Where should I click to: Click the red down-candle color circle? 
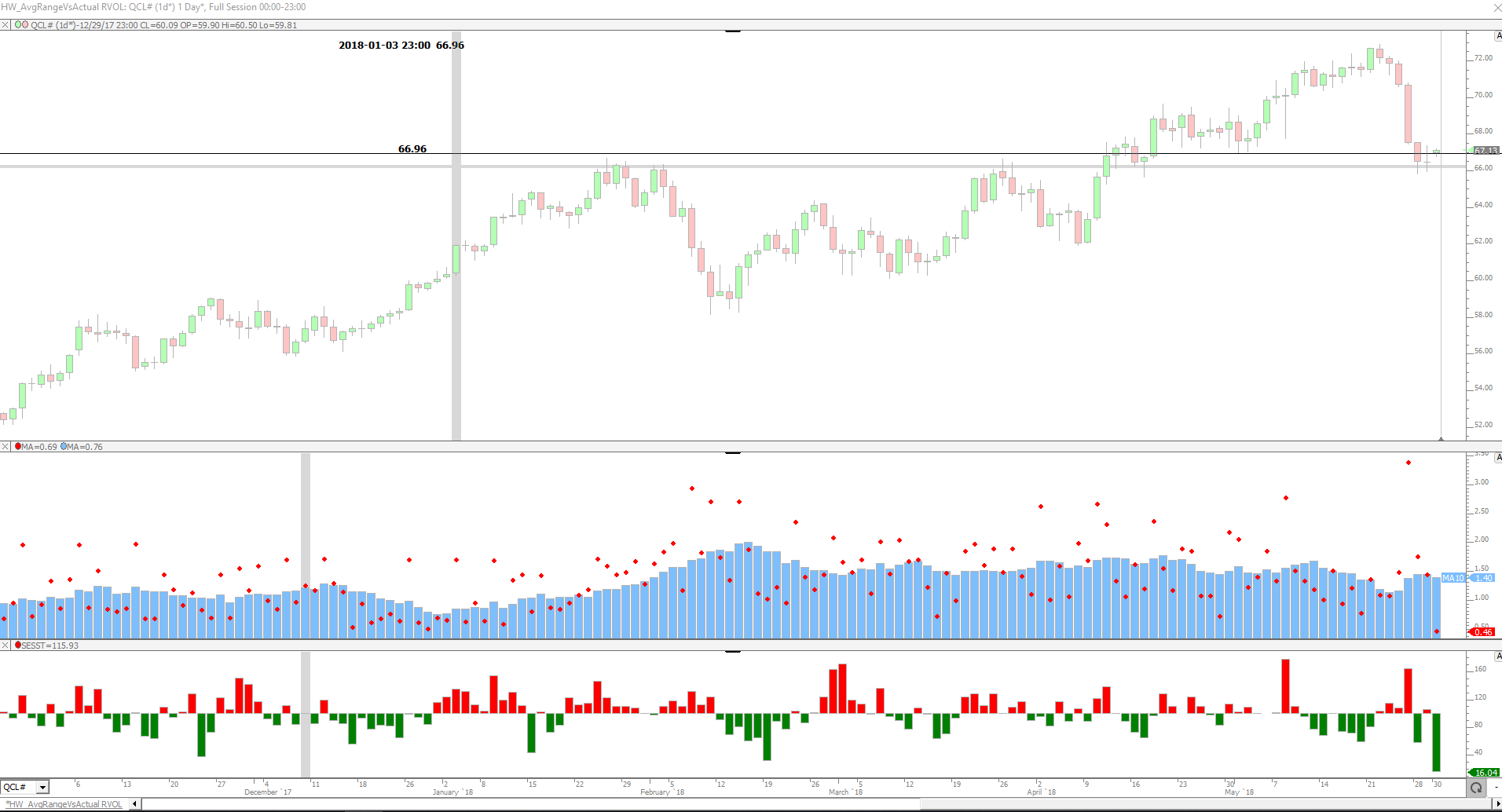[25, 25]
